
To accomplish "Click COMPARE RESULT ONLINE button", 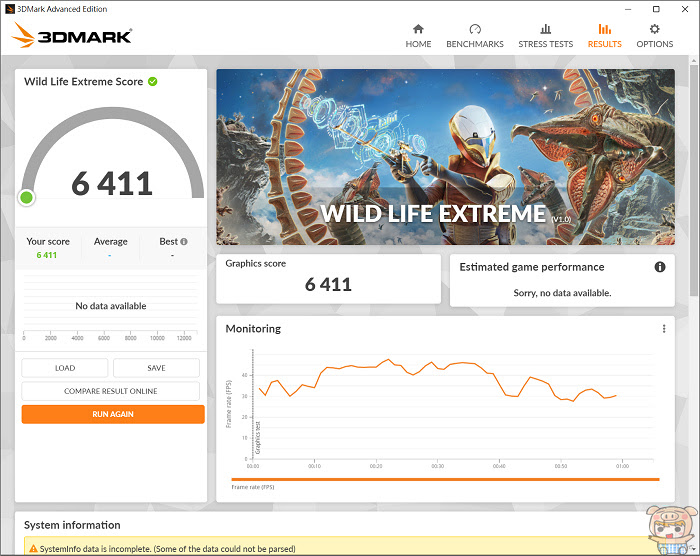I will pyautogui.click(x=111, y=391).
